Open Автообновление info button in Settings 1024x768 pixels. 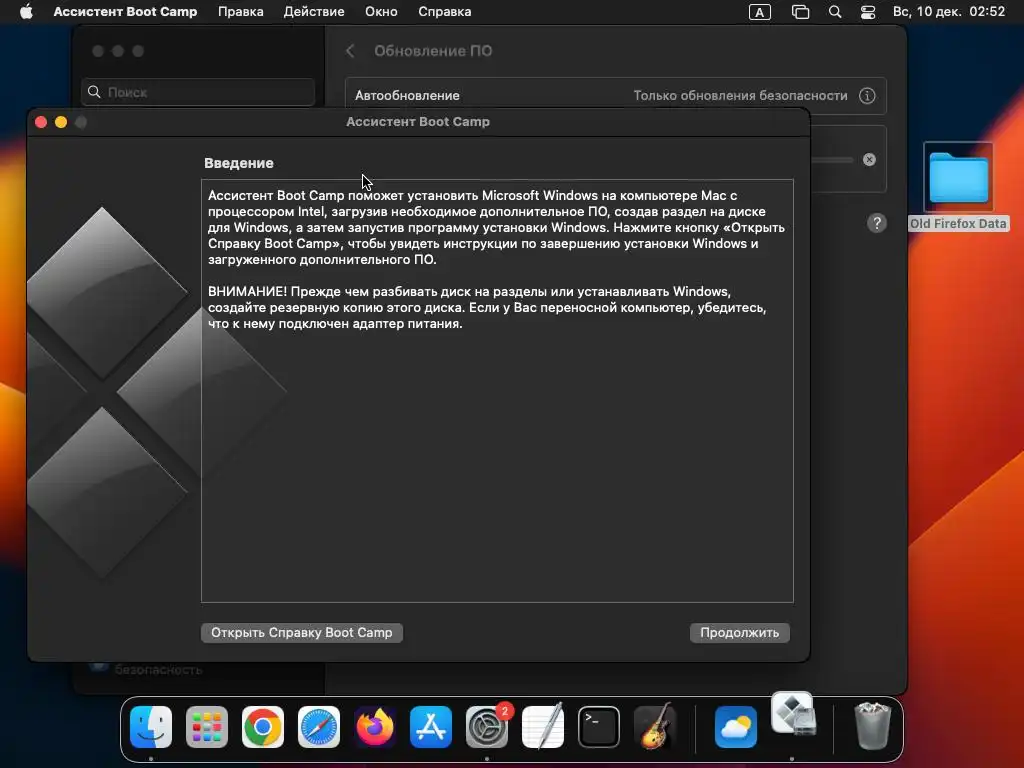[x=867, y=95]
